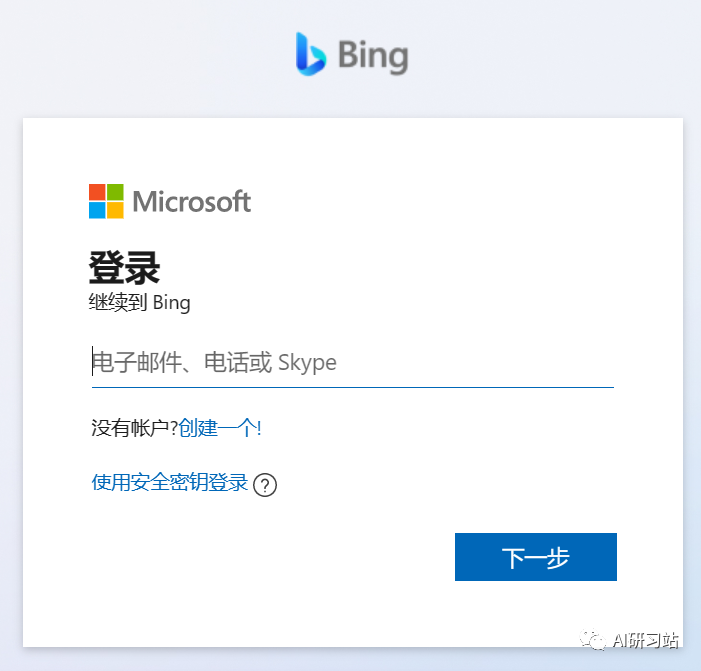Image resolution: width=701 pixels, height=671 pixels.
Task: Click the 没有帐户? text label
Action: 135,428
